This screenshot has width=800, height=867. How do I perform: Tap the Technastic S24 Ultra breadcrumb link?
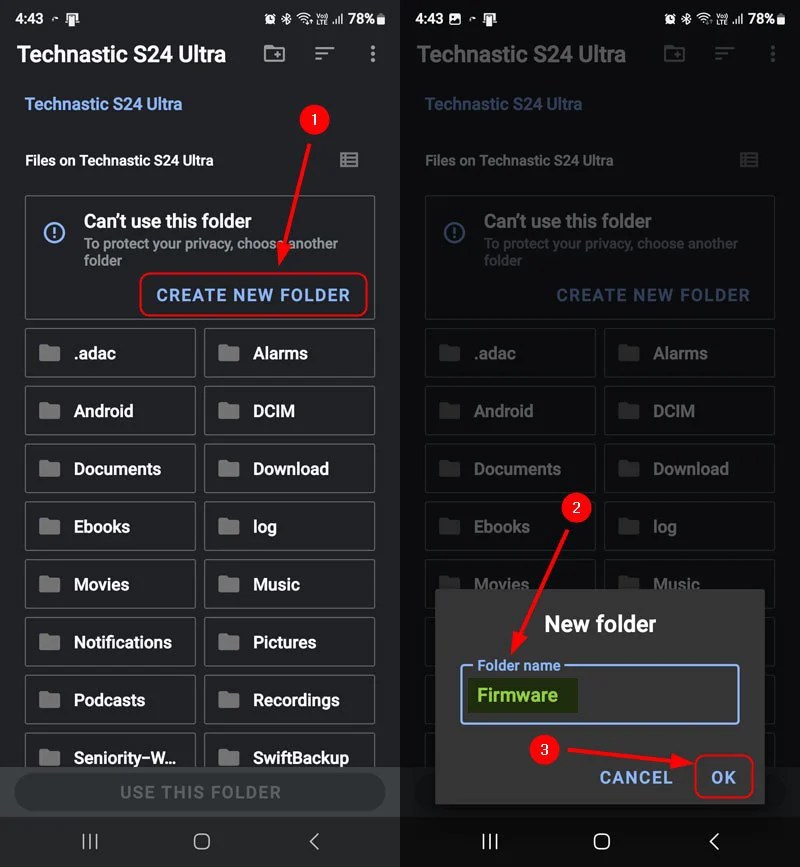tap(103, 104)
